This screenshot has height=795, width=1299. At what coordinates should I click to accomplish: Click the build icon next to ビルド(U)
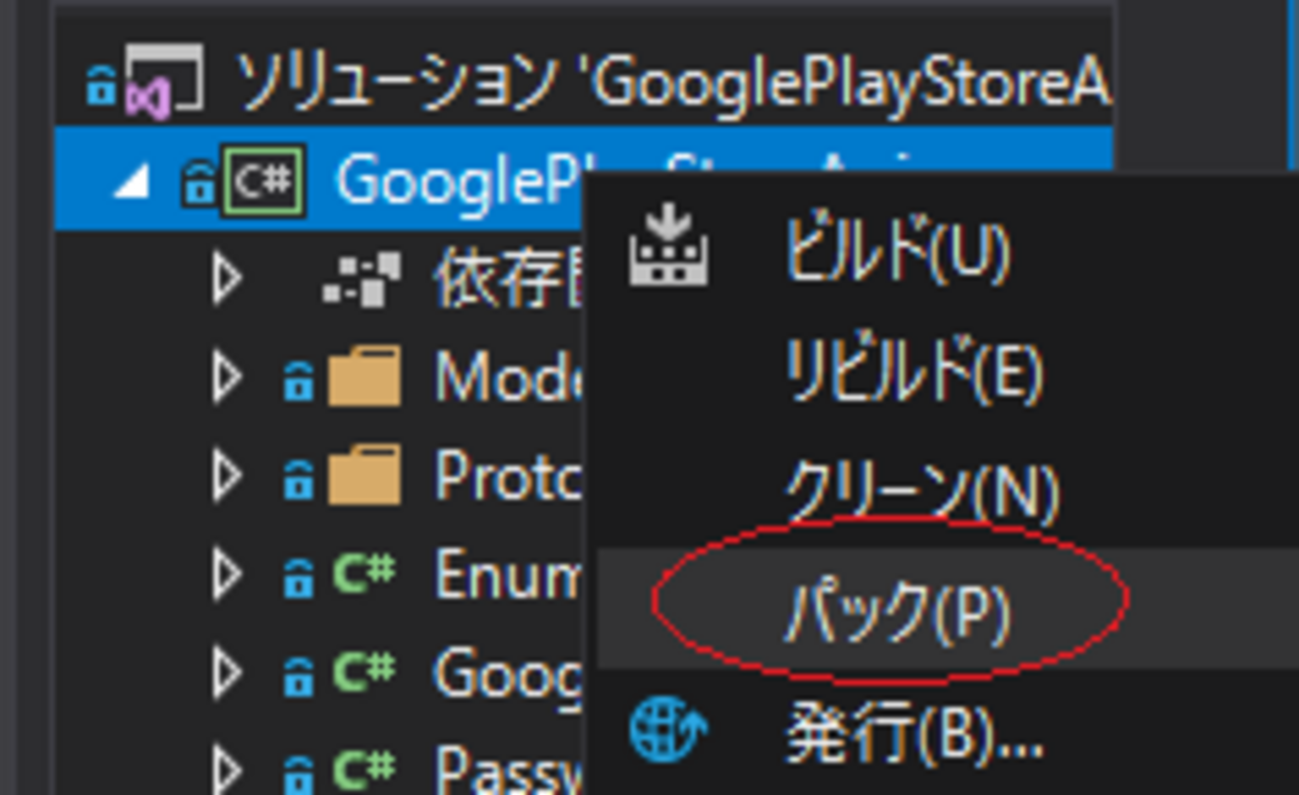pyautogui.click(x=669, y=246)
